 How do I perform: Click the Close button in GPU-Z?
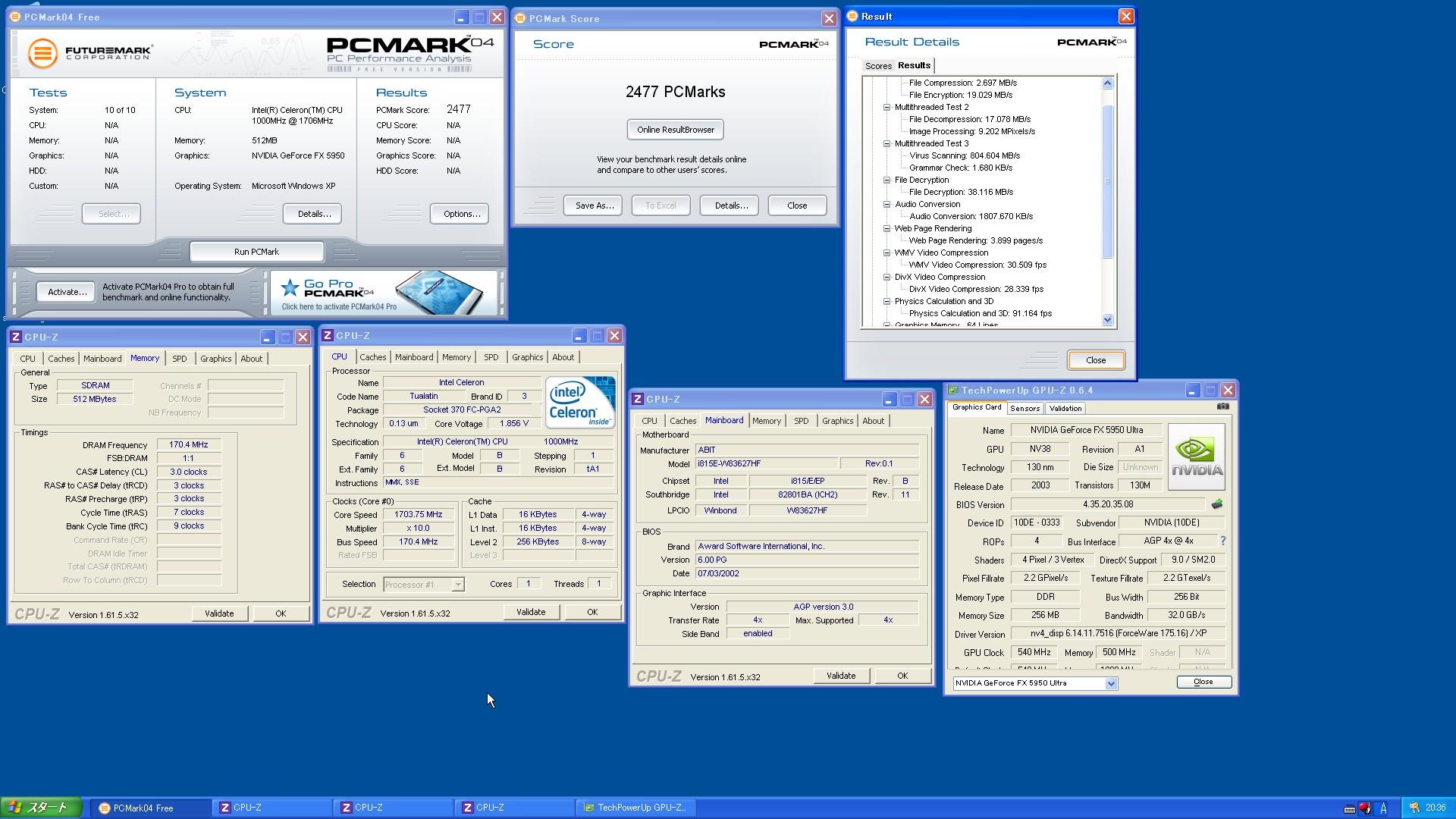coord(1203,682)
